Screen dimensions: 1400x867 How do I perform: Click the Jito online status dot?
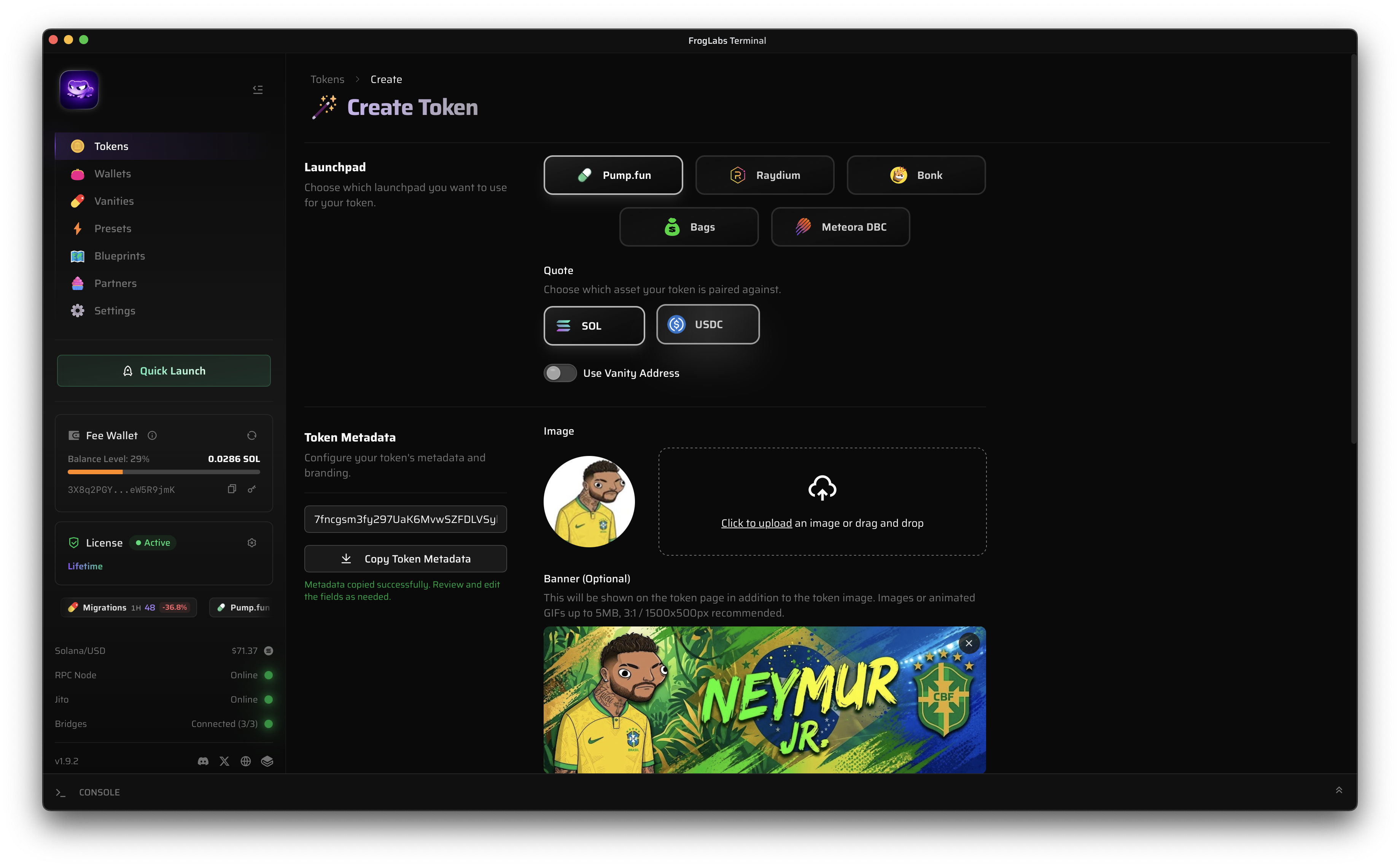coord(269,700)
